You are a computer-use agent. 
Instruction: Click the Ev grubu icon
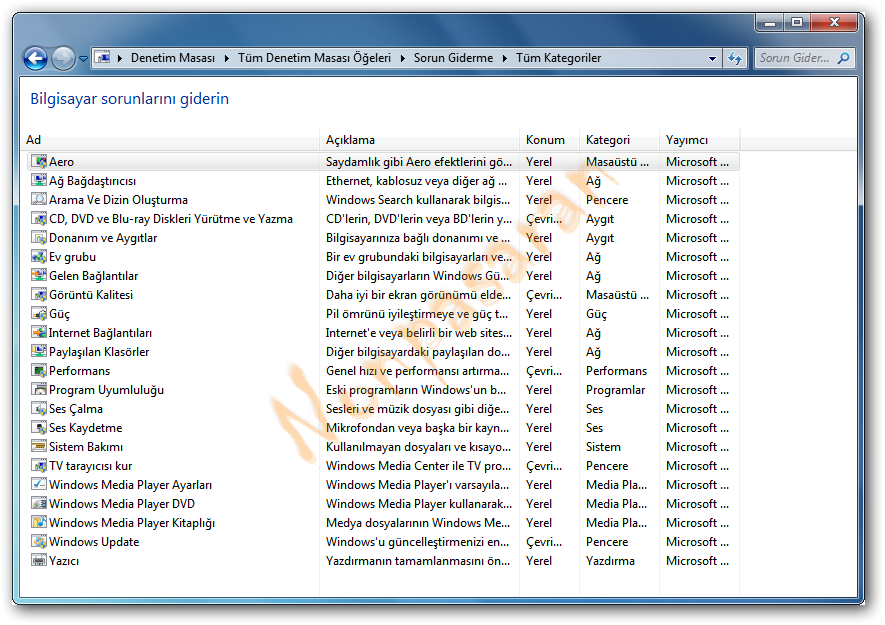tap(38, 257)
